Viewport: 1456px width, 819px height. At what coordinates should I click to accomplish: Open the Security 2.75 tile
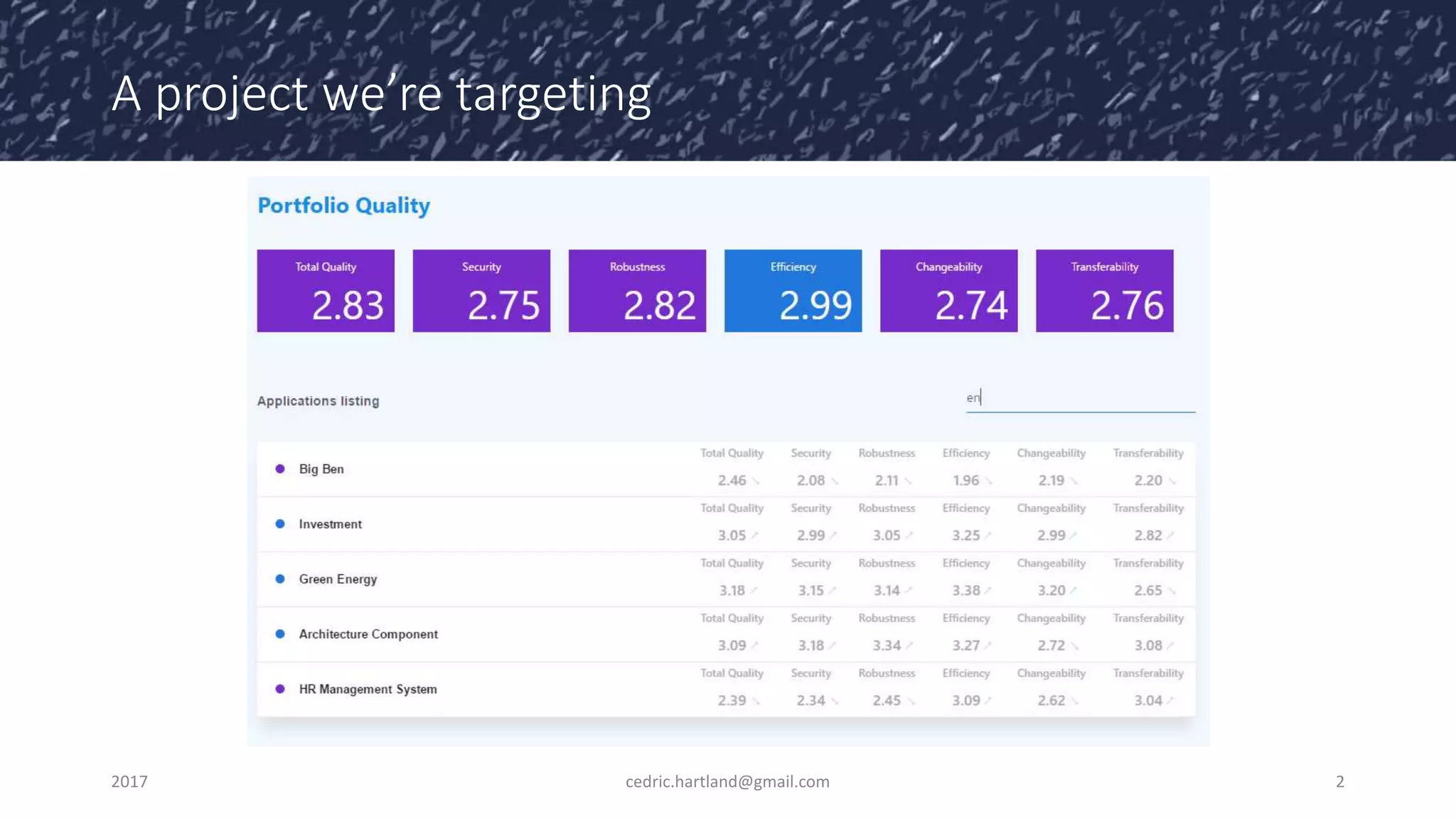tap(481, 291)
